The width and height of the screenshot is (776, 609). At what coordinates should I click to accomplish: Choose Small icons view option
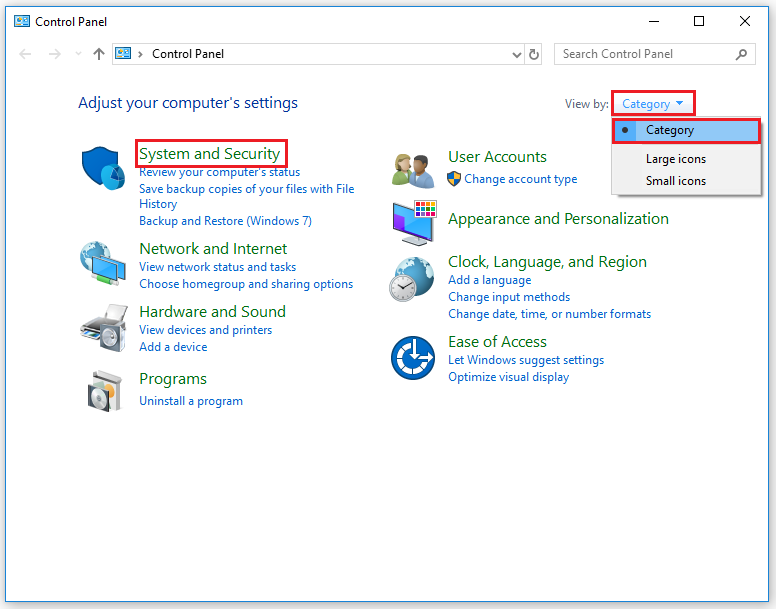pyautogui.click(x=675, y=181)
